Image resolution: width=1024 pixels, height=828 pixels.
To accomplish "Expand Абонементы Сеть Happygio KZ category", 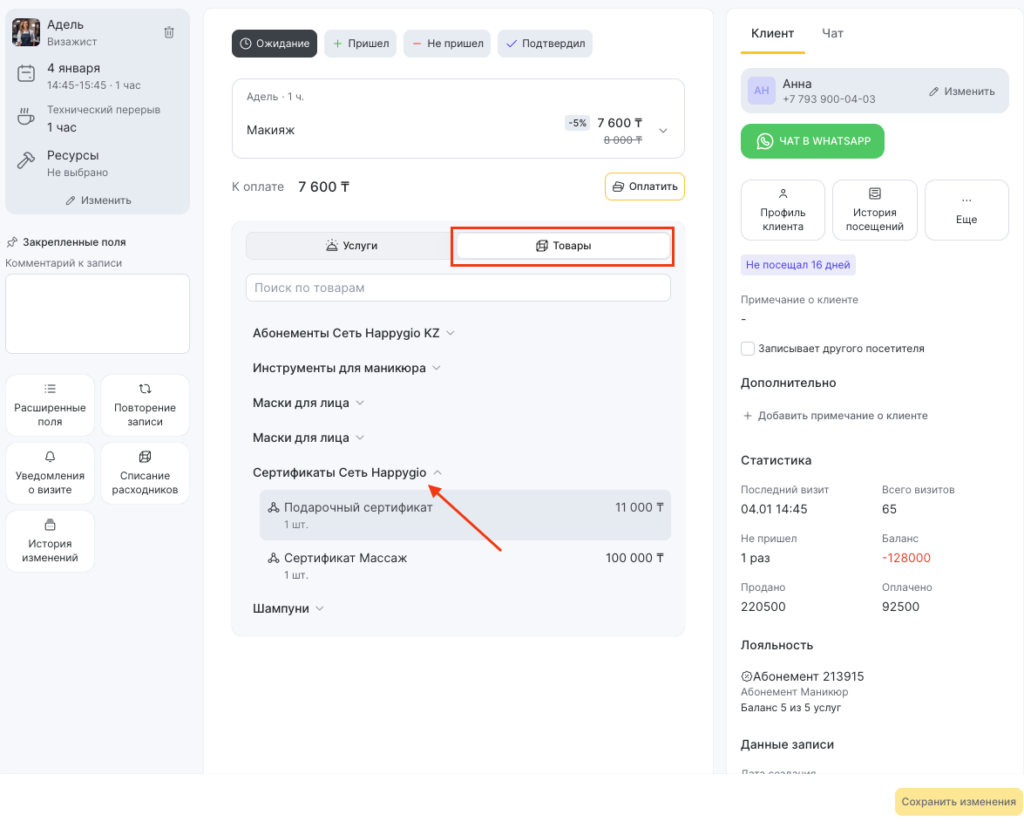I will (x=354, y=333).
